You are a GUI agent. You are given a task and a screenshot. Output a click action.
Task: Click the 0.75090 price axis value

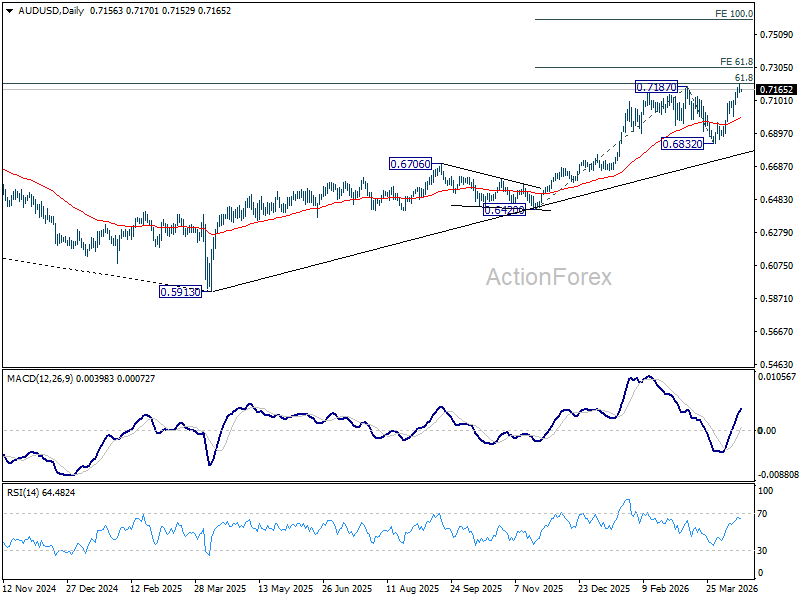(777, 35)
